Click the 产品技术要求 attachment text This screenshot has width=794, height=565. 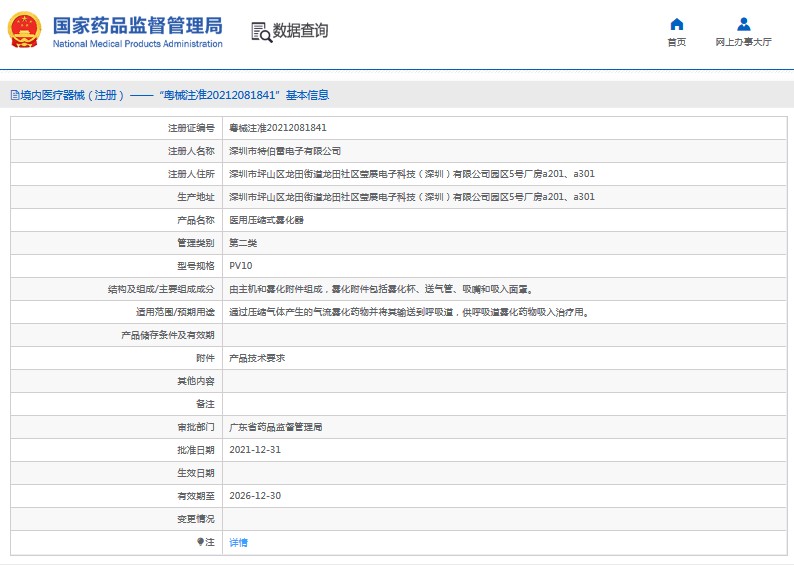257,358
